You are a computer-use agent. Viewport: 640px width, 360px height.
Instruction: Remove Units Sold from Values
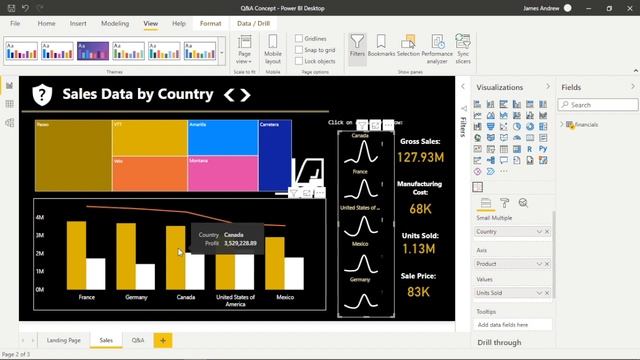point(547,293)
